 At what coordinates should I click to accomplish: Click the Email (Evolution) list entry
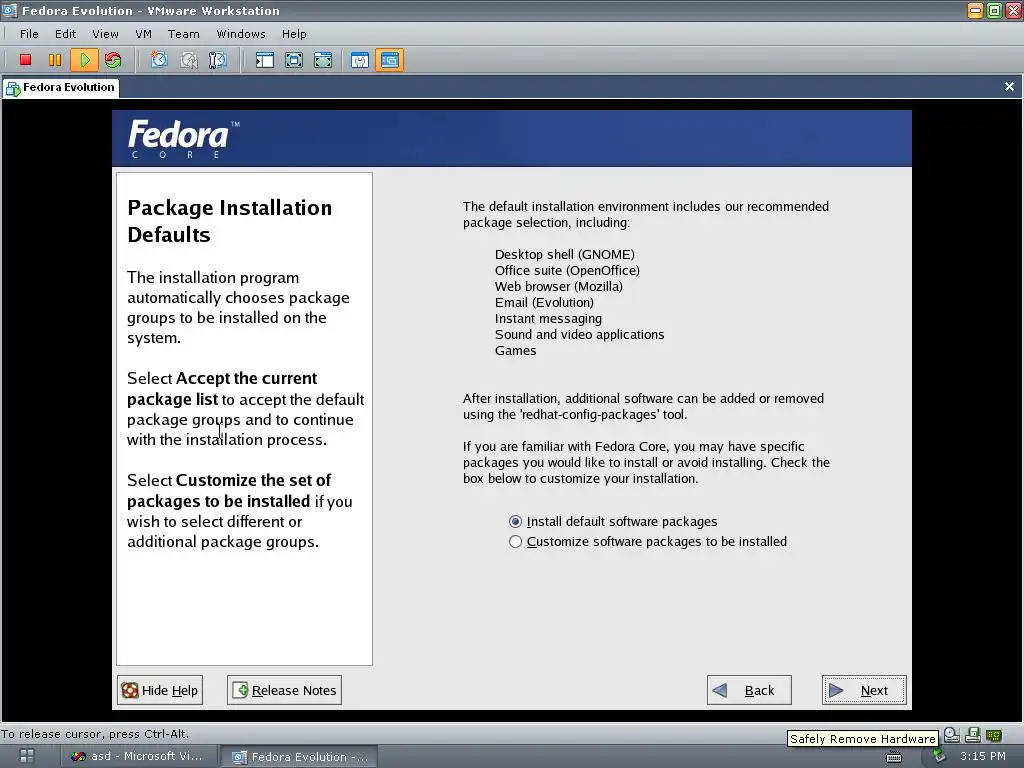point(544,302)
